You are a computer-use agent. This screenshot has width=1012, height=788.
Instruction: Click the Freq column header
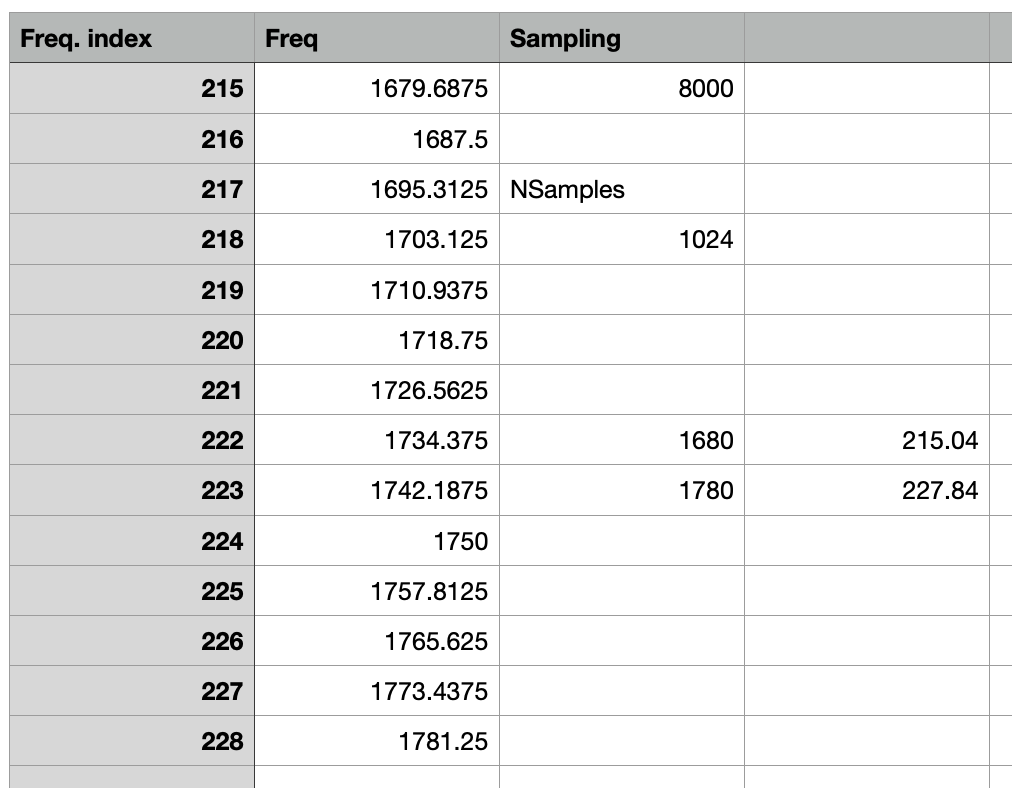tap(375, 38)
